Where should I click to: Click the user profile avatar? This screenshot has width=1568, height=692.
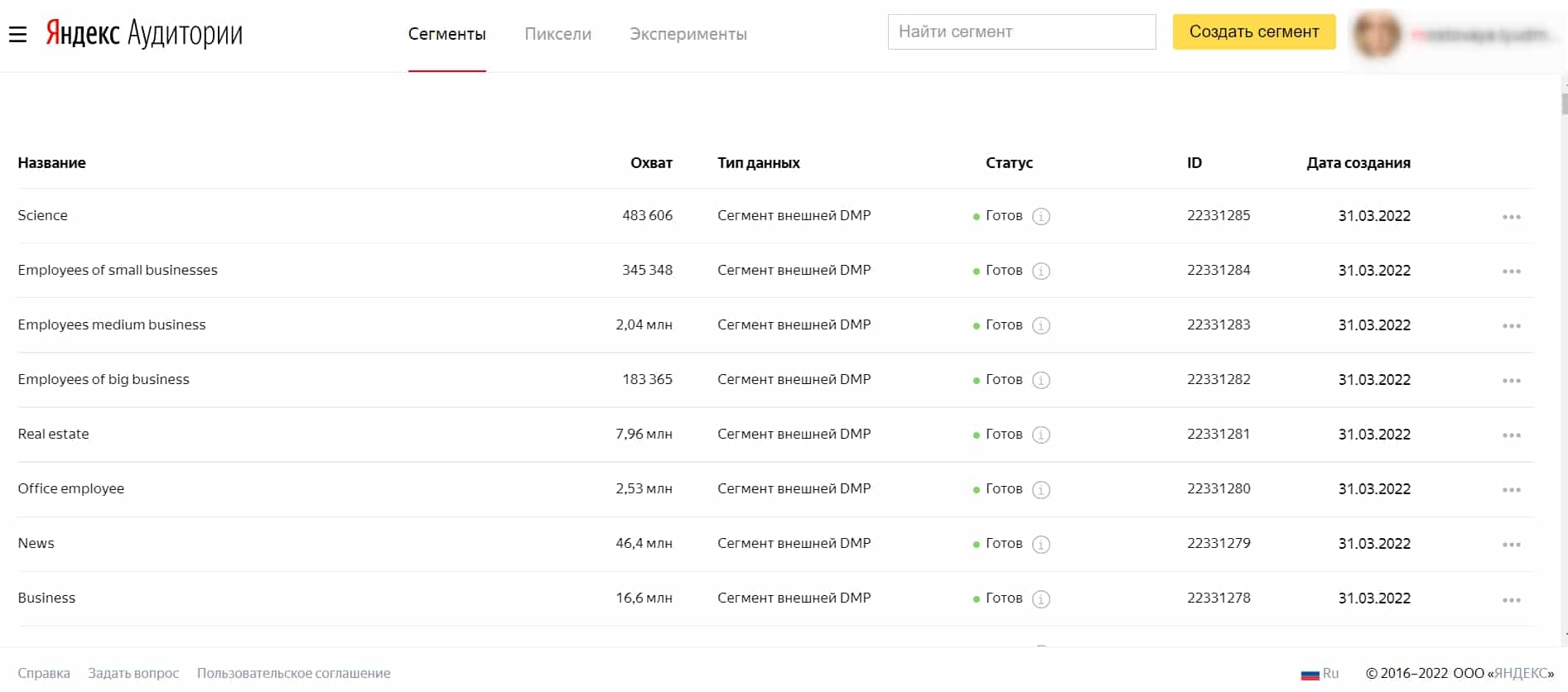[1376, 35]
